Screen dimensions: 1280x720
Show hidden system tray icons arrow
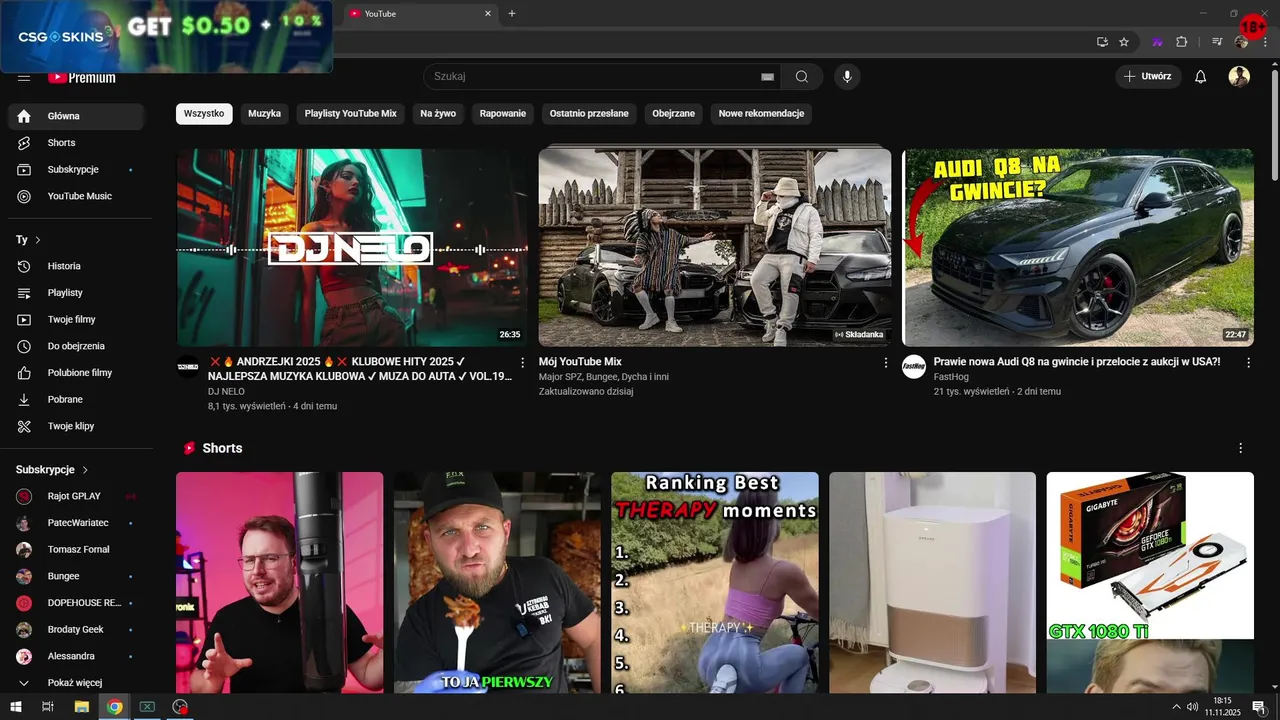(1176, 707)
